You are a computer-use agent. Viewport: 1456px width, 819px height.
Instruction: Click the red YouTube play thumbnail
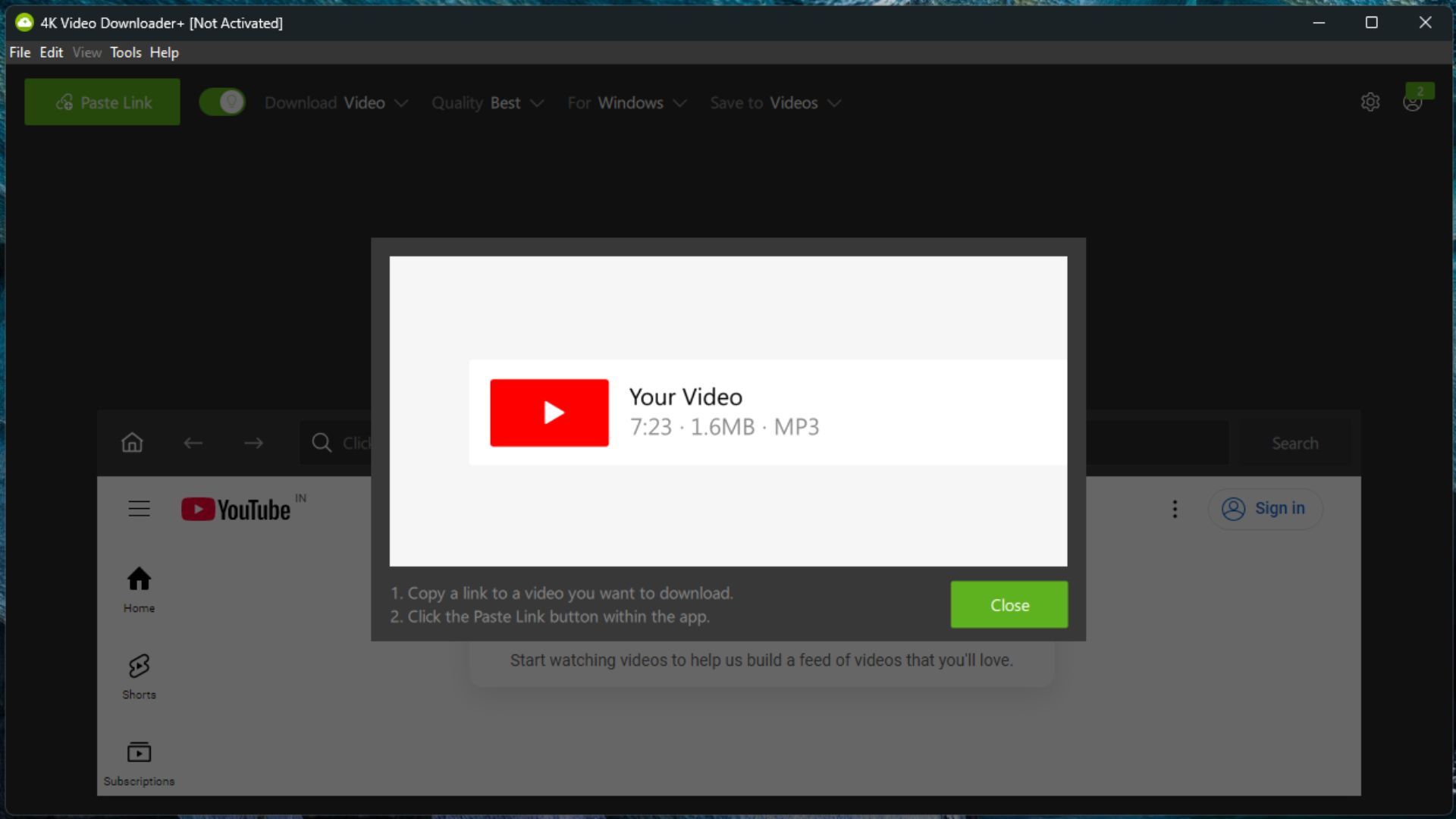click(x=549, y=413)
